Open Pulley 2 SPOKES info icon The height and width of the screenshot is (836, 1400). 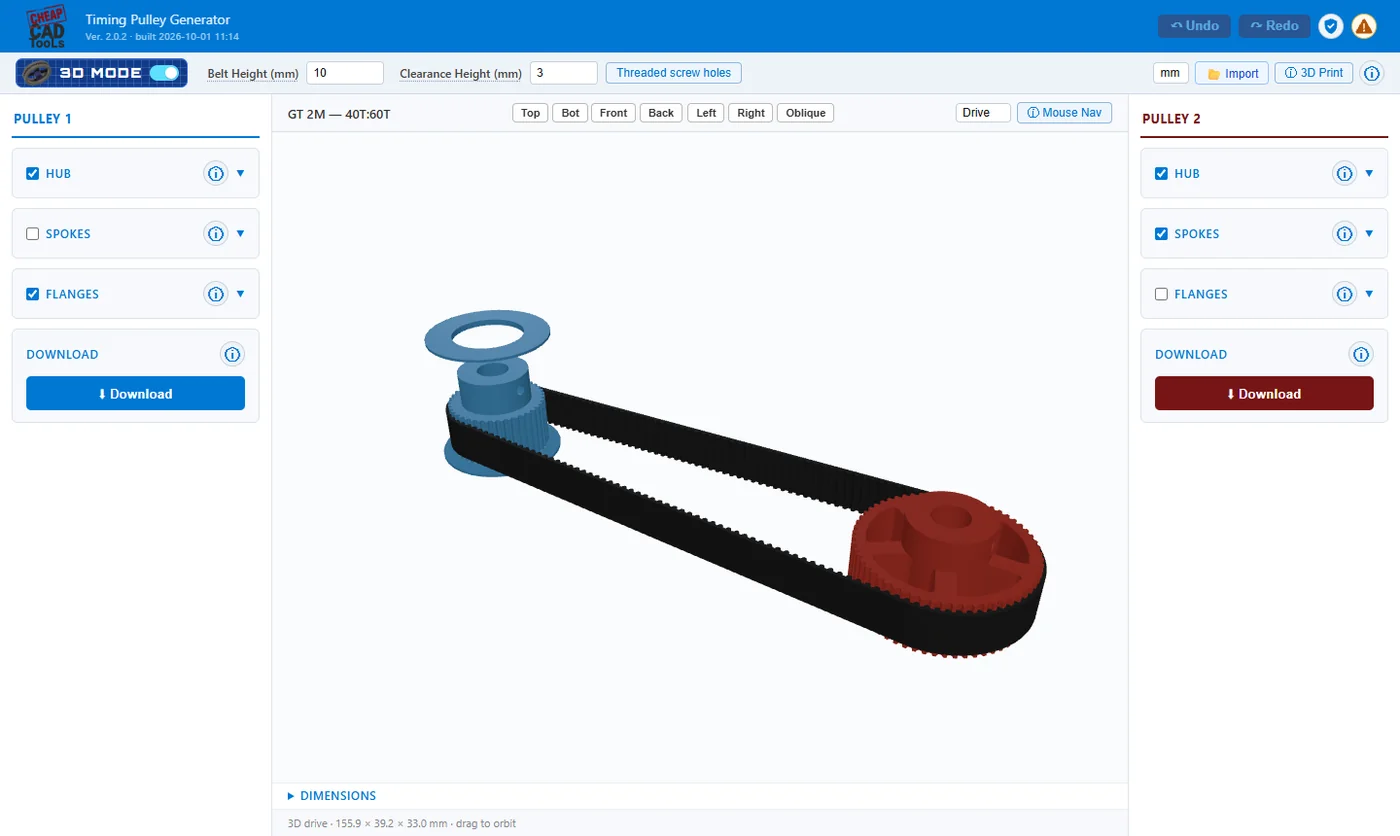point(1344,234)
